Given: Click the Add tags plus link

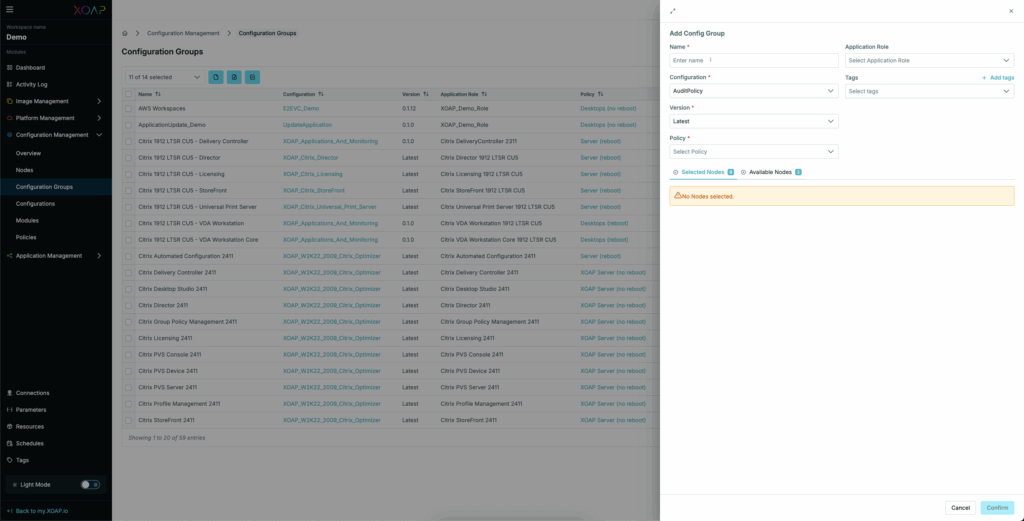Looking at the screenshot, I should tap(997, 77).
